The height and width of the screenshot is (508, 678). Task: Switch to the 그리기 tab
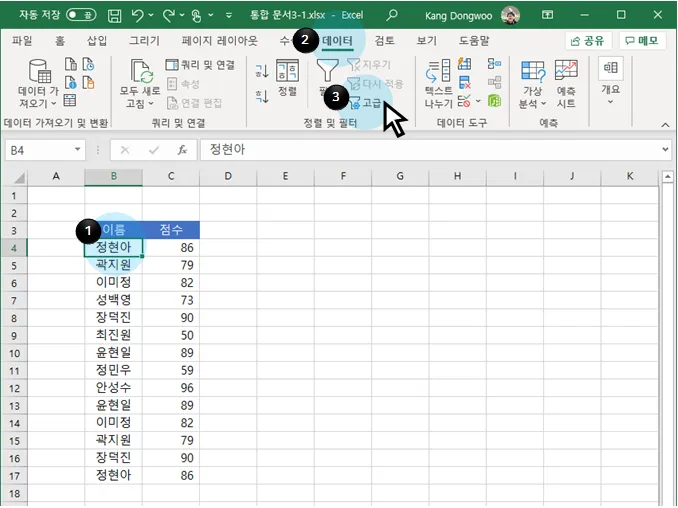[144, 41]
